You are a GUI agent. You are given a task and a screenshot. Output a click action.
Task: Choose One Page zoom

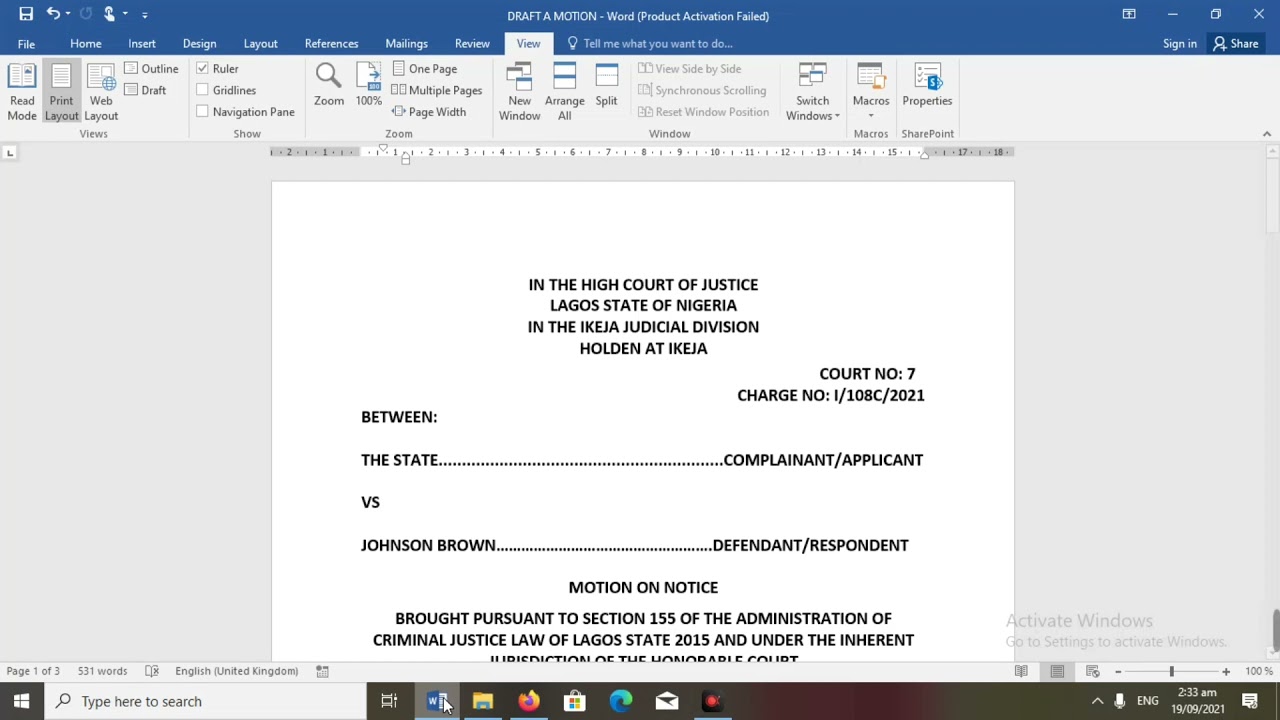pyautogui.click(x=425, y=69)
